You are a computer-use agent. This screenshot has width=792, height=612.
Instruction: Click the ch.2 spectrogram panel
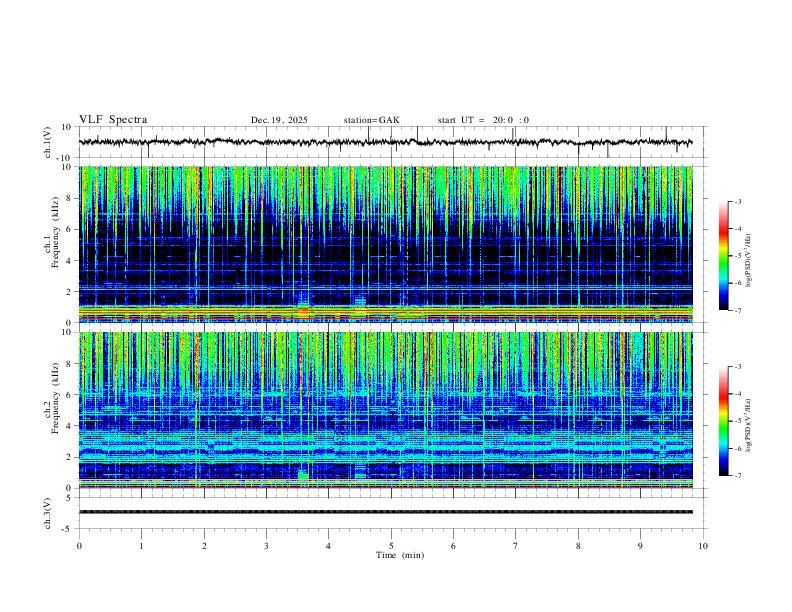385,410
